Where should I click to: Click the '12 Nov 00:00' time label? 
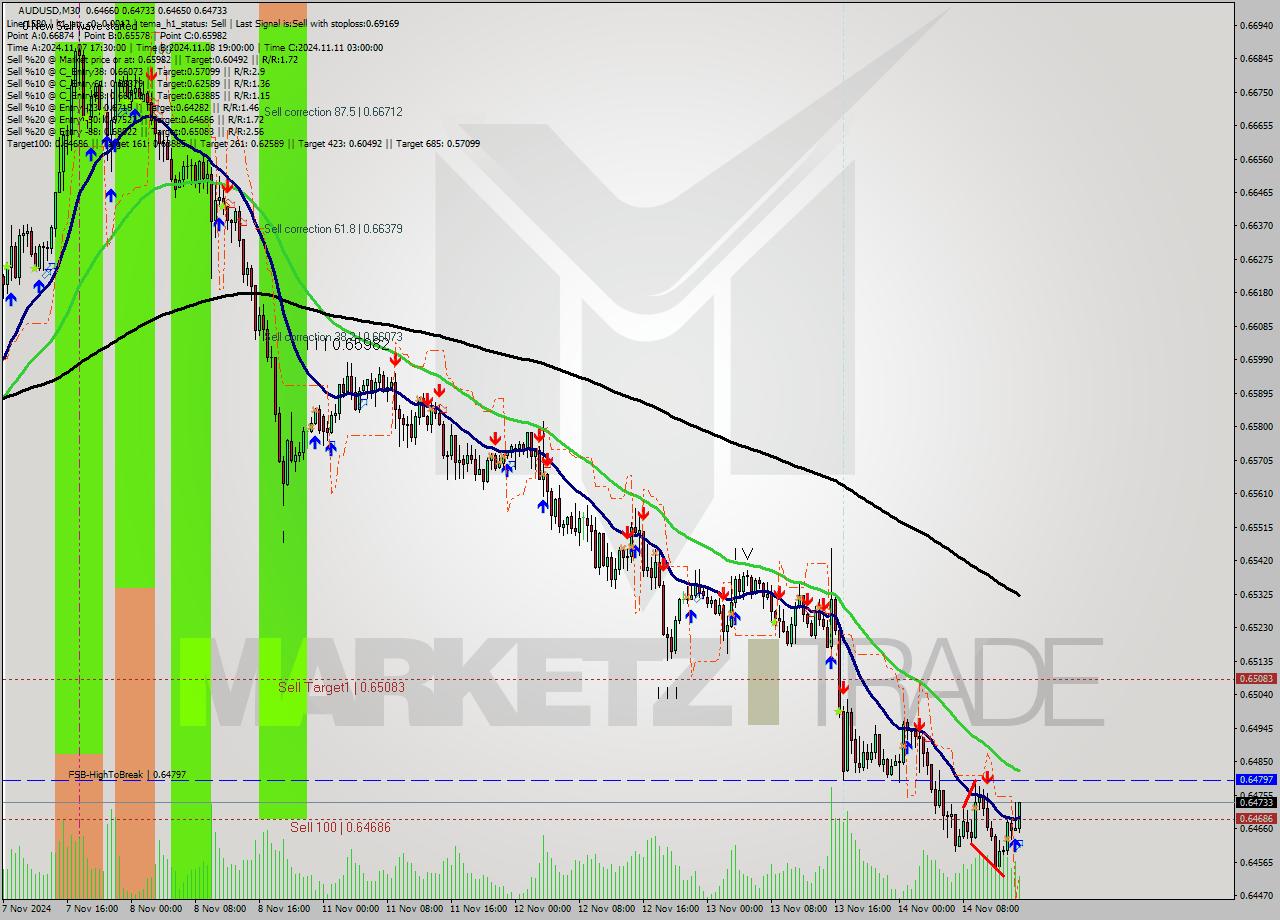click(542, 909)
